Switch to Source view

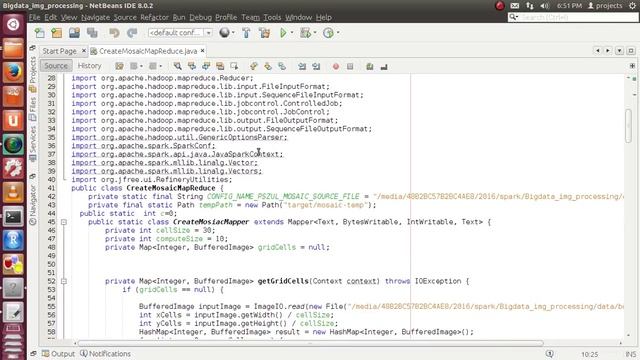56,66
